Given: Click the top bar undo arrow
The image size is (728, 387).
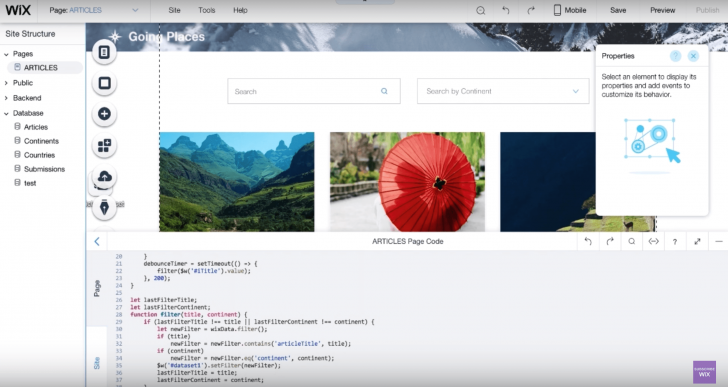Looking at the screenshot, I should click(x=506, y=10).
